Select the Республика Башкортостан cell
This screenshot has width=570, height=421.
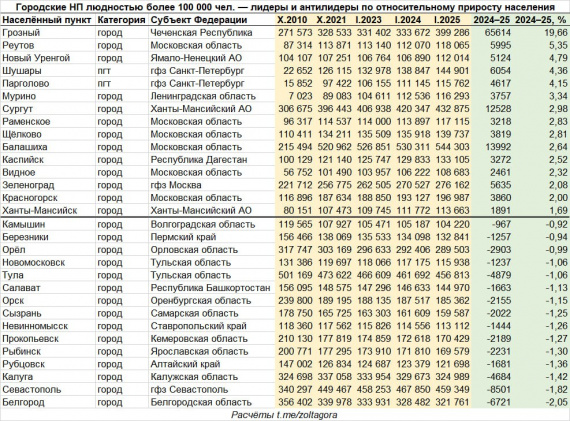click(x=210, y=288)
